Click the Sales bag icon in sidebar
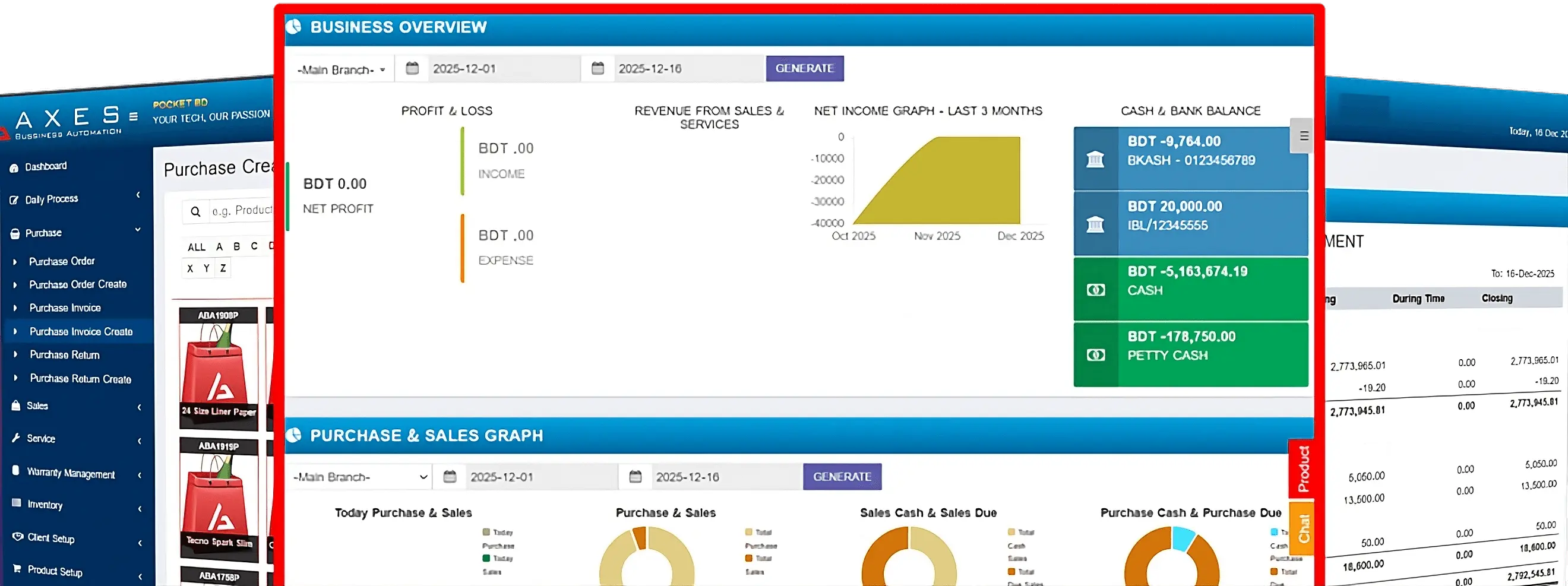The image size is (1568, 586). 16,406
